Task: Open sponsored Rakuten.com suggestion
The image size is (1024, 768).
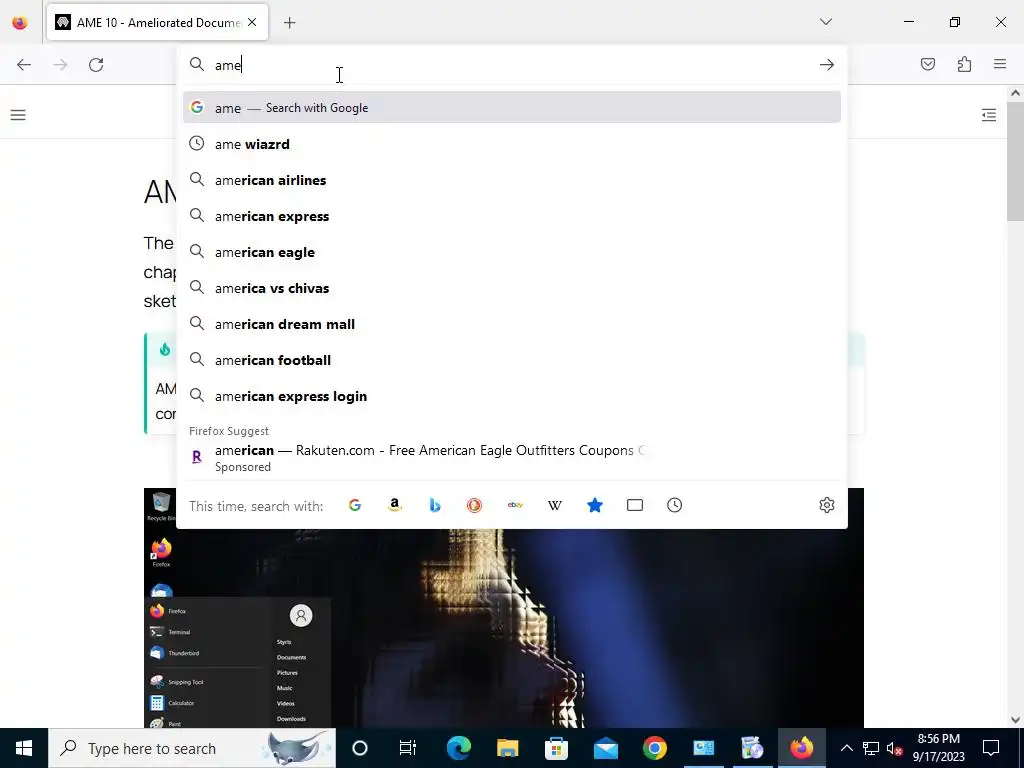Action: click(512, 458)
